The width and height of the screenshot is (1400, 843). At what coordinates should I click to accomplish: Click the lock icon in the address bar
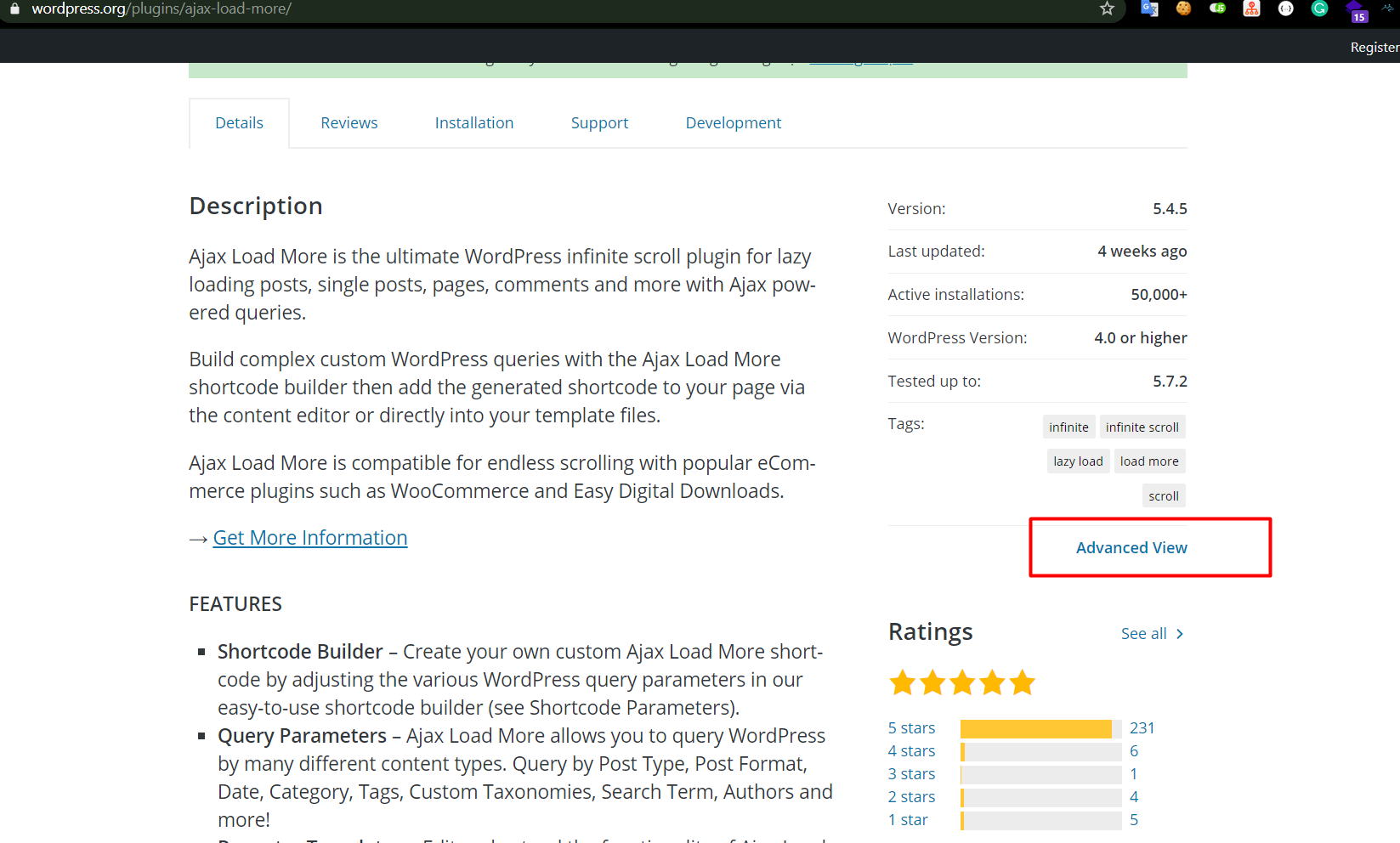click(14, 8)
